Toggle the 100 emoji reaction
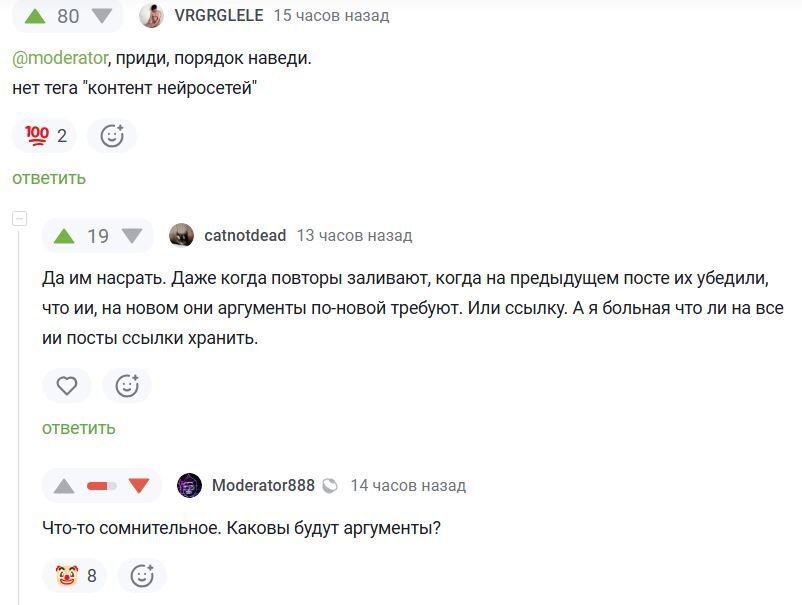 pos(45,136)
